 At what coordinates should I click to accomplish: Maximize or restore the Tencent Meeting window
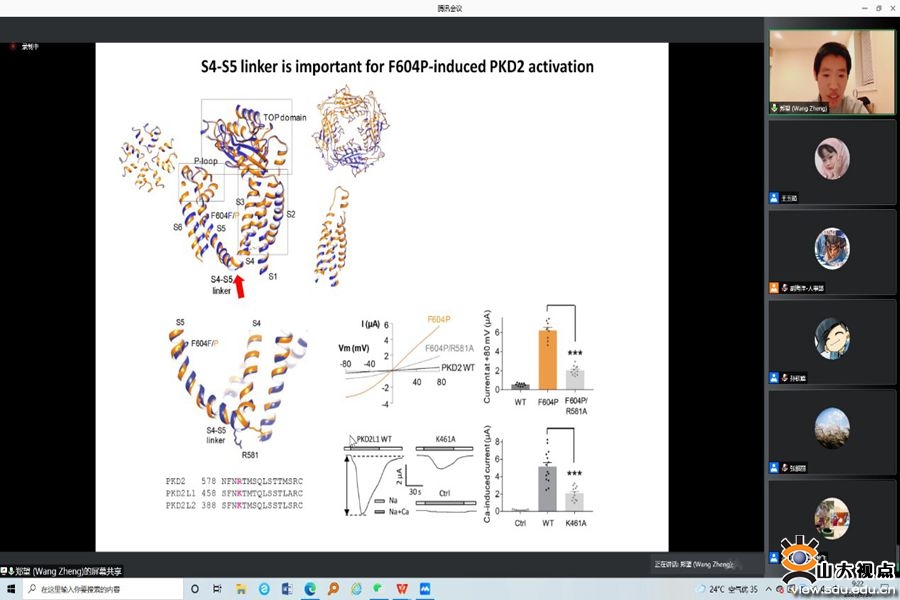tap(879, 8)
